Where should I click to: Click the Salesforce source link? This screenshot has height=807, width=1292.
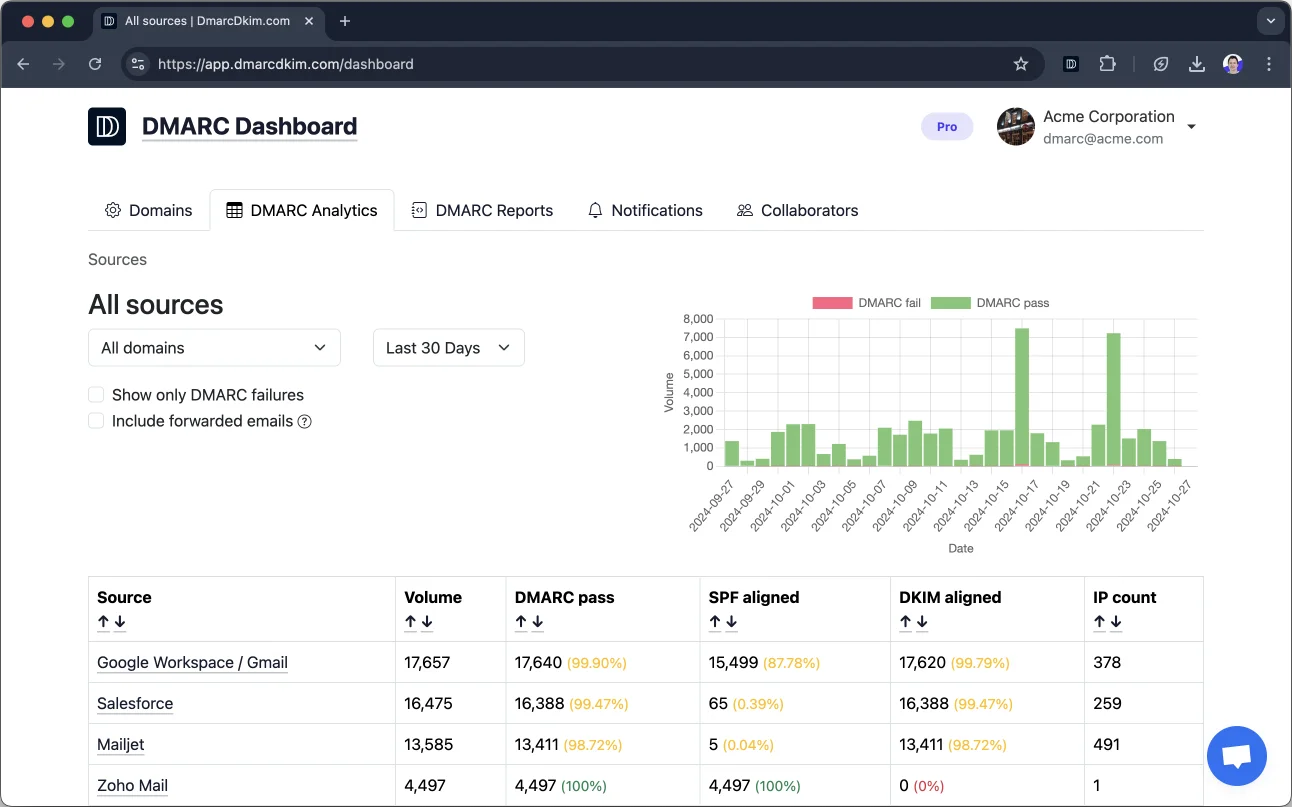click(135, 703)
